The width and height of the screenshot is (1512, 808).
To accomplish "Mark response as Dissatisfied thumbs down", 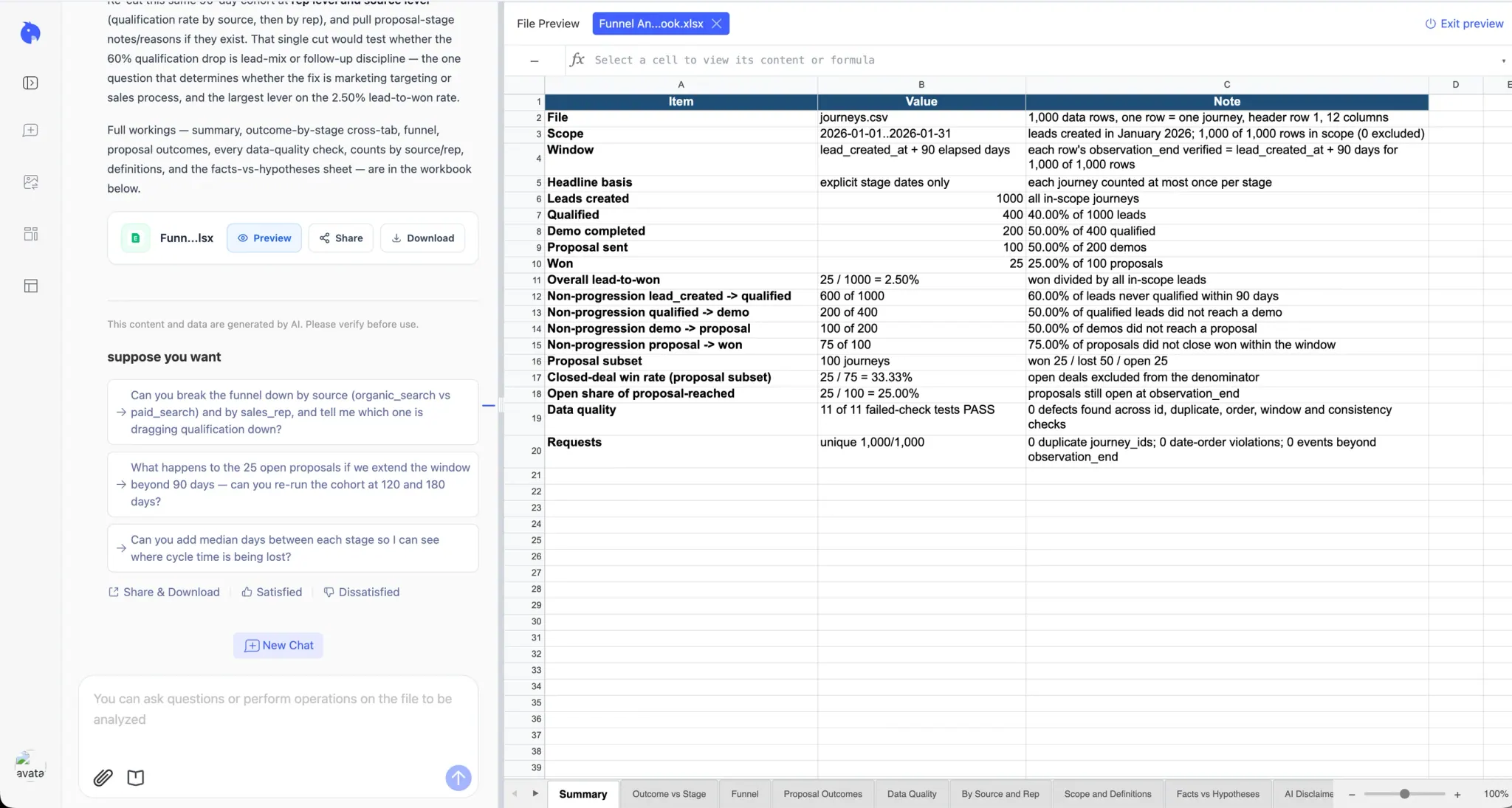I will [x=362, y=592].
